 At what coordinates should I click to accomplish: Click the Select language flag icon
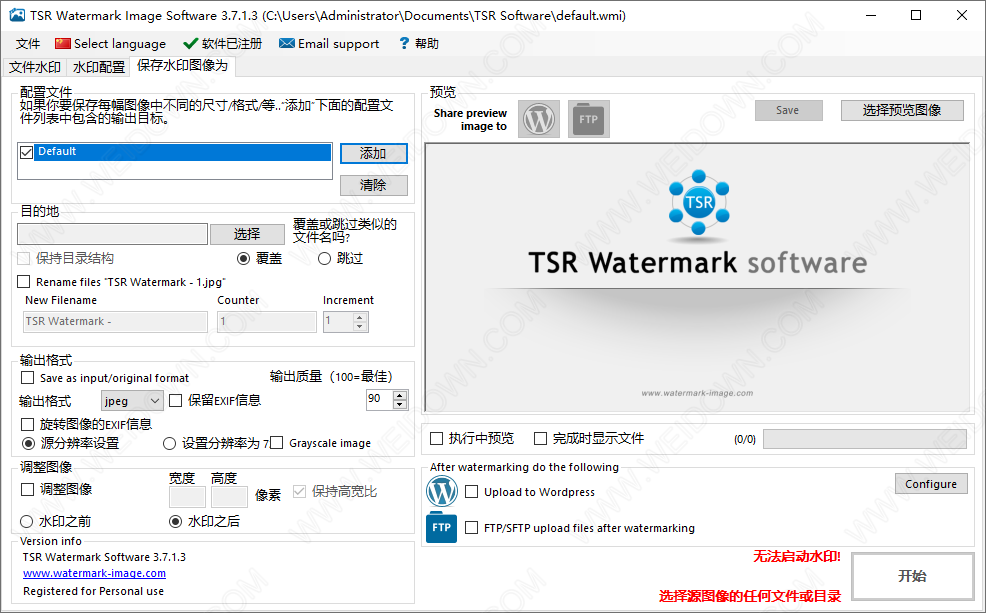(x=62, y=43)
